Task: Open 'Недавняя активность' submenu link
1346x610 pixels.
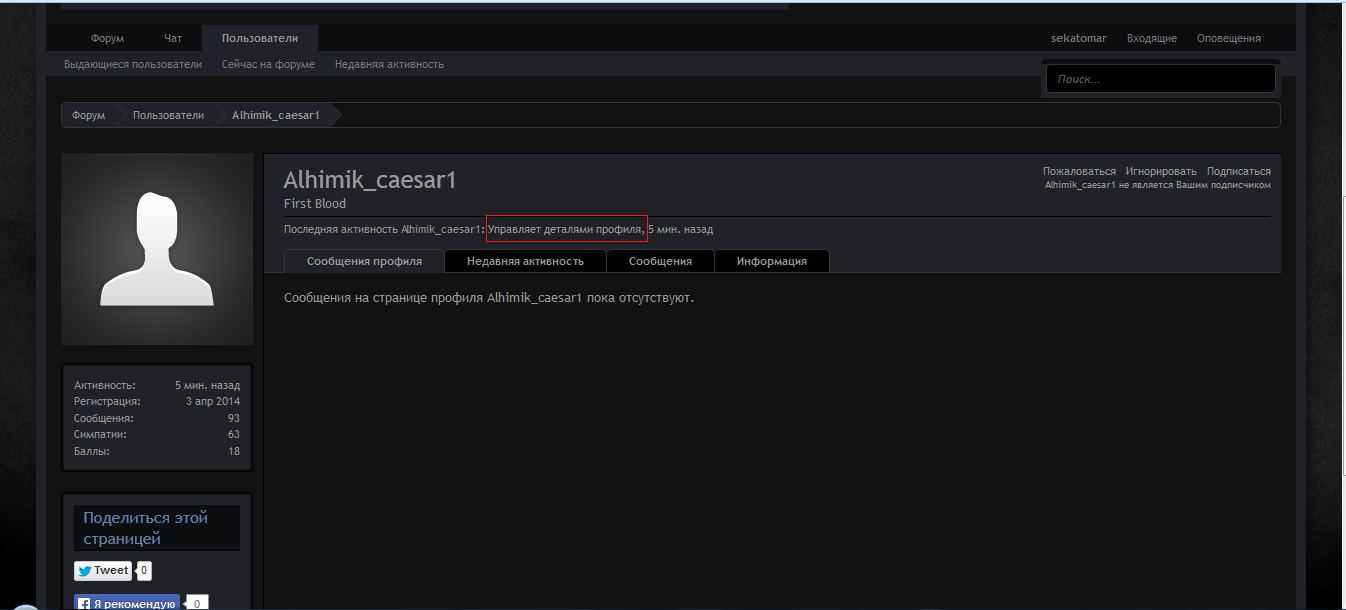Action: pos(389,64)
